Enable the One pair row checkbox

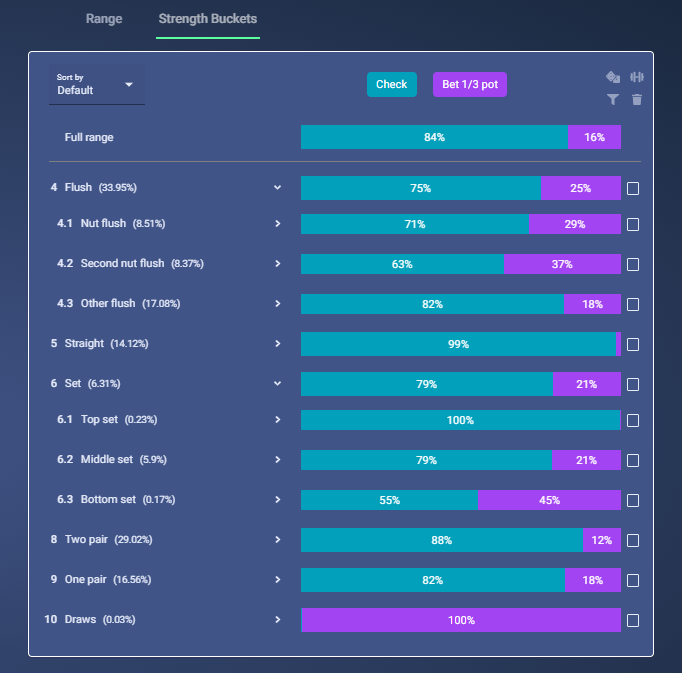[x=633, y=580]
